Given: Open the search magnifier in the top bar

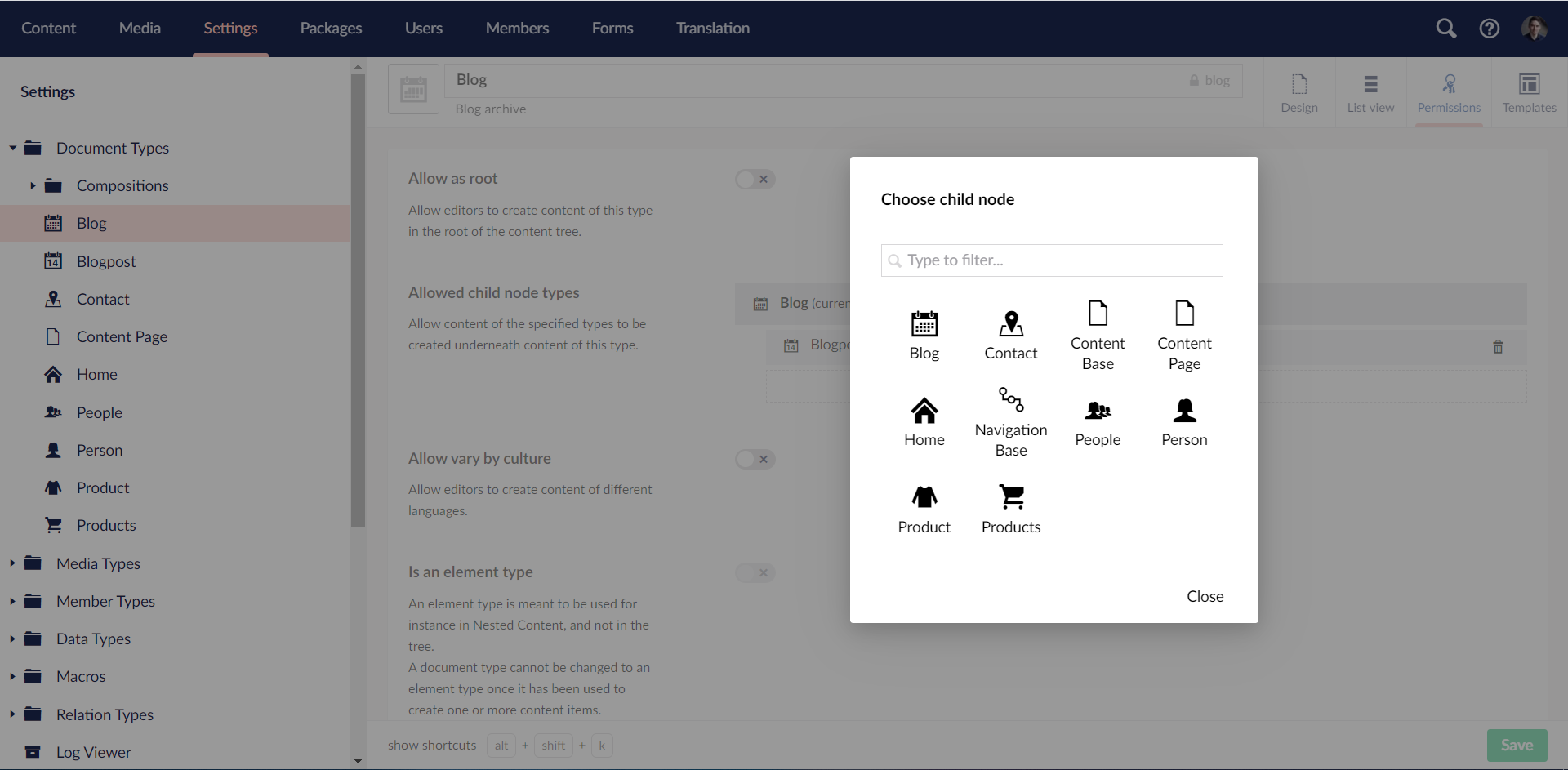Looking at the screenshot, I should tap(1446, 28).
